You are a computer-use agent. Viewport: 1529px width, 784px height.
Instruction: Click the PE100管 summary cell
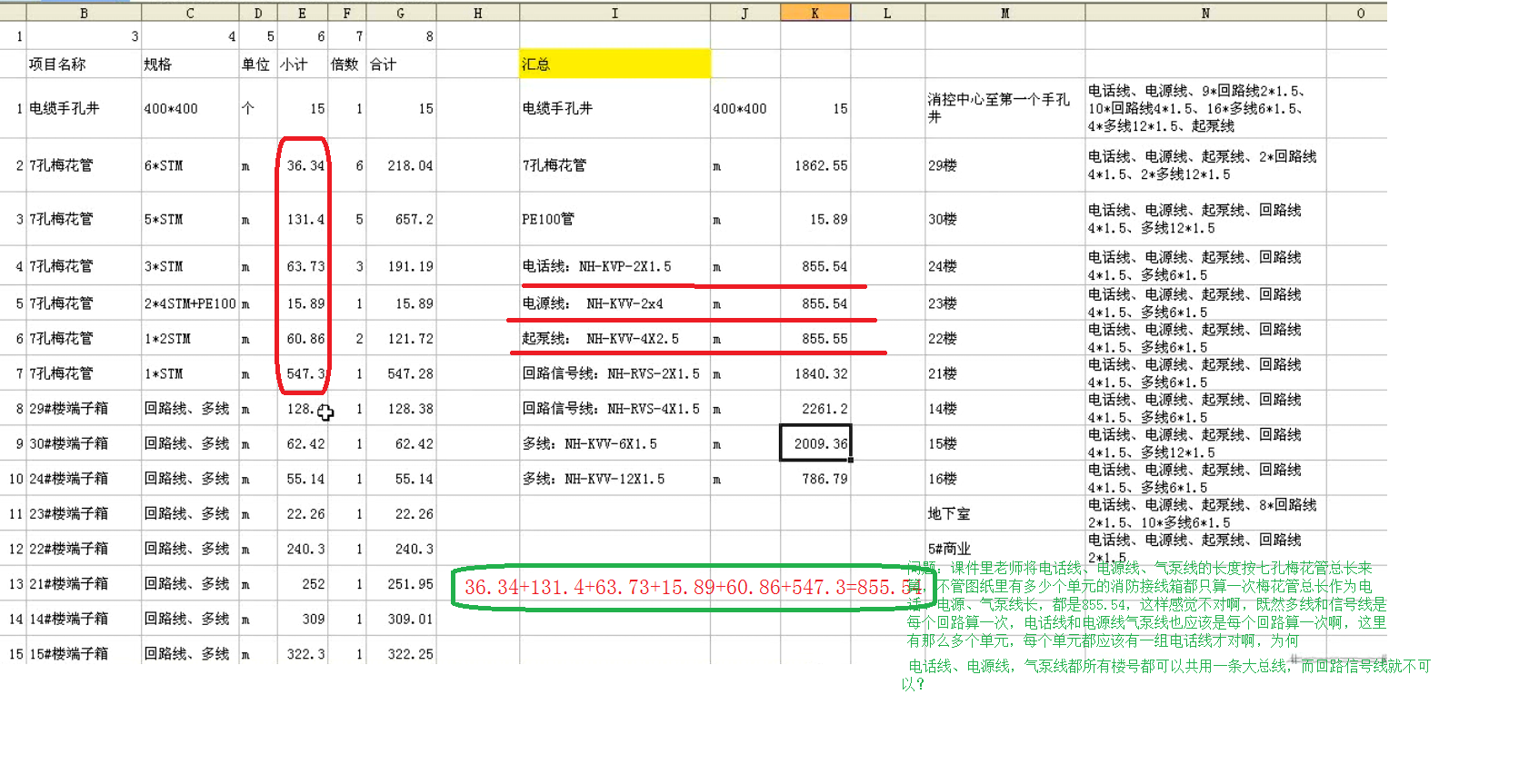615,219
